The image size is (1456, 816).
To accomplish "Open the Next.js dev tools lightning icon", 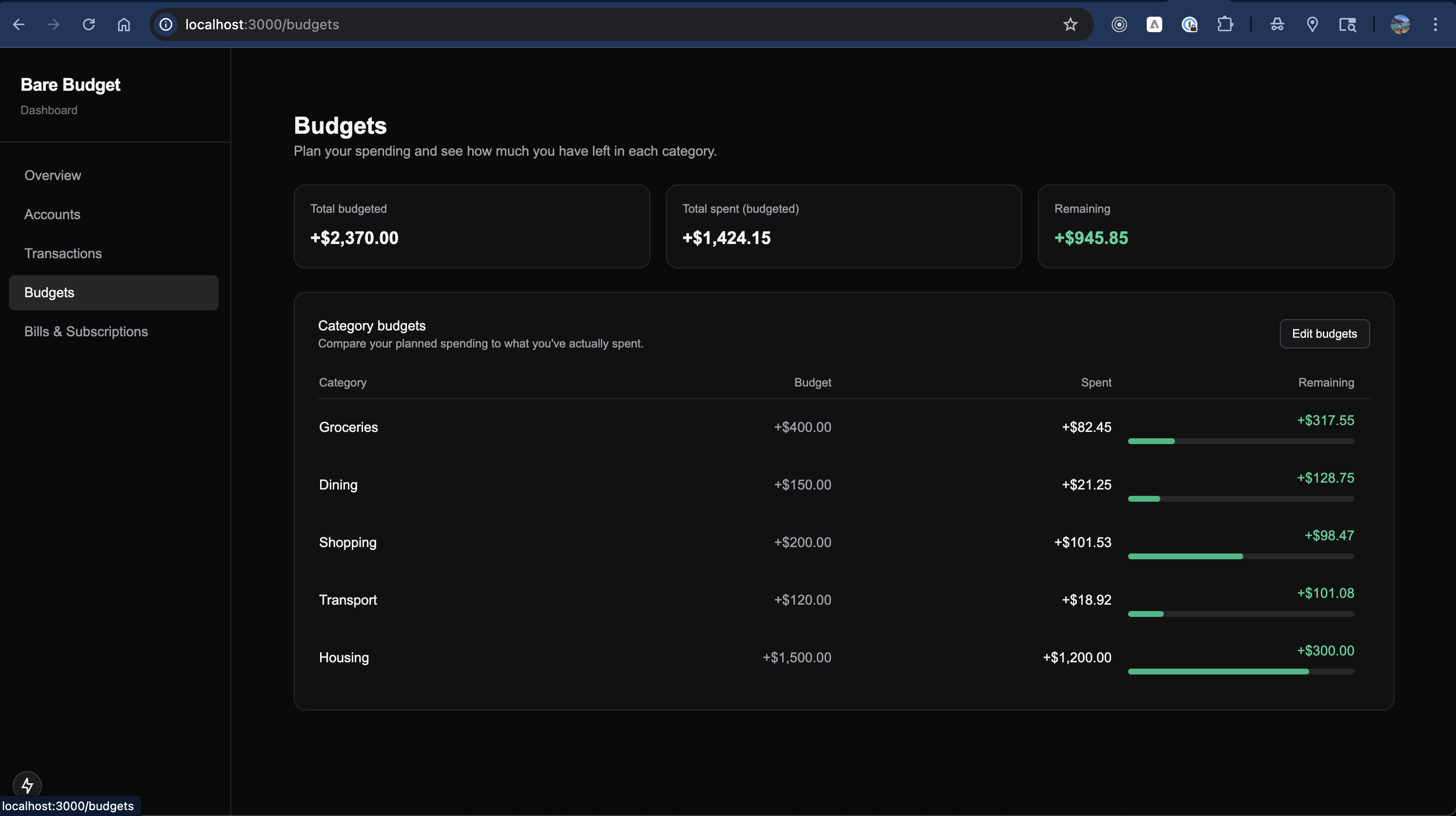I will coord(27,785).
